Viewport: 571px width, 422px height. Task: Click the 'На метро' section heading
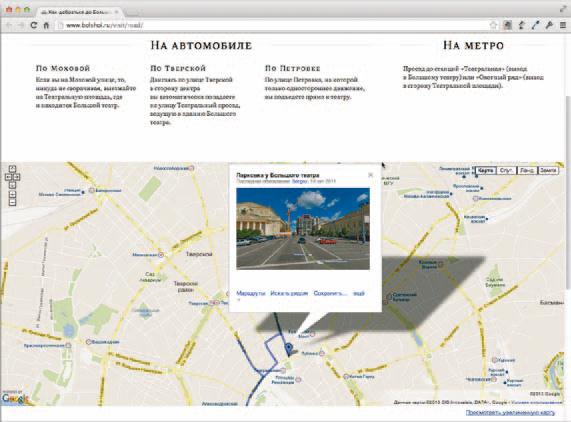tap(473, 46)
